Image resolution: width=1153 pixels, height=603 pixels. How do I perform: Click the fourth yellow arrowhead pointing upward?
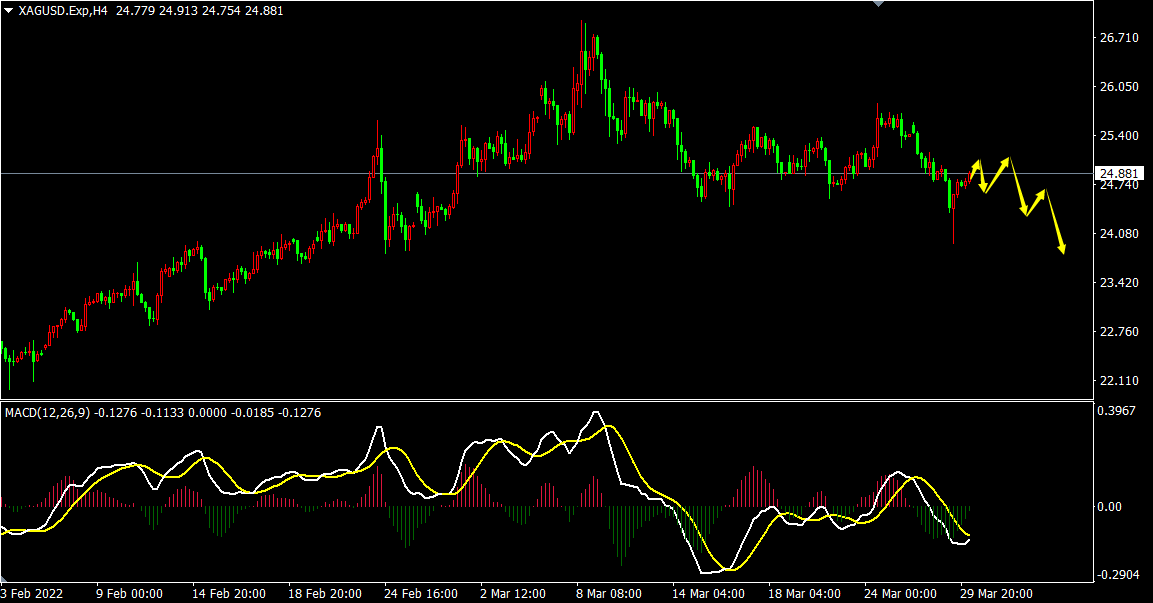pos(1042,193)
